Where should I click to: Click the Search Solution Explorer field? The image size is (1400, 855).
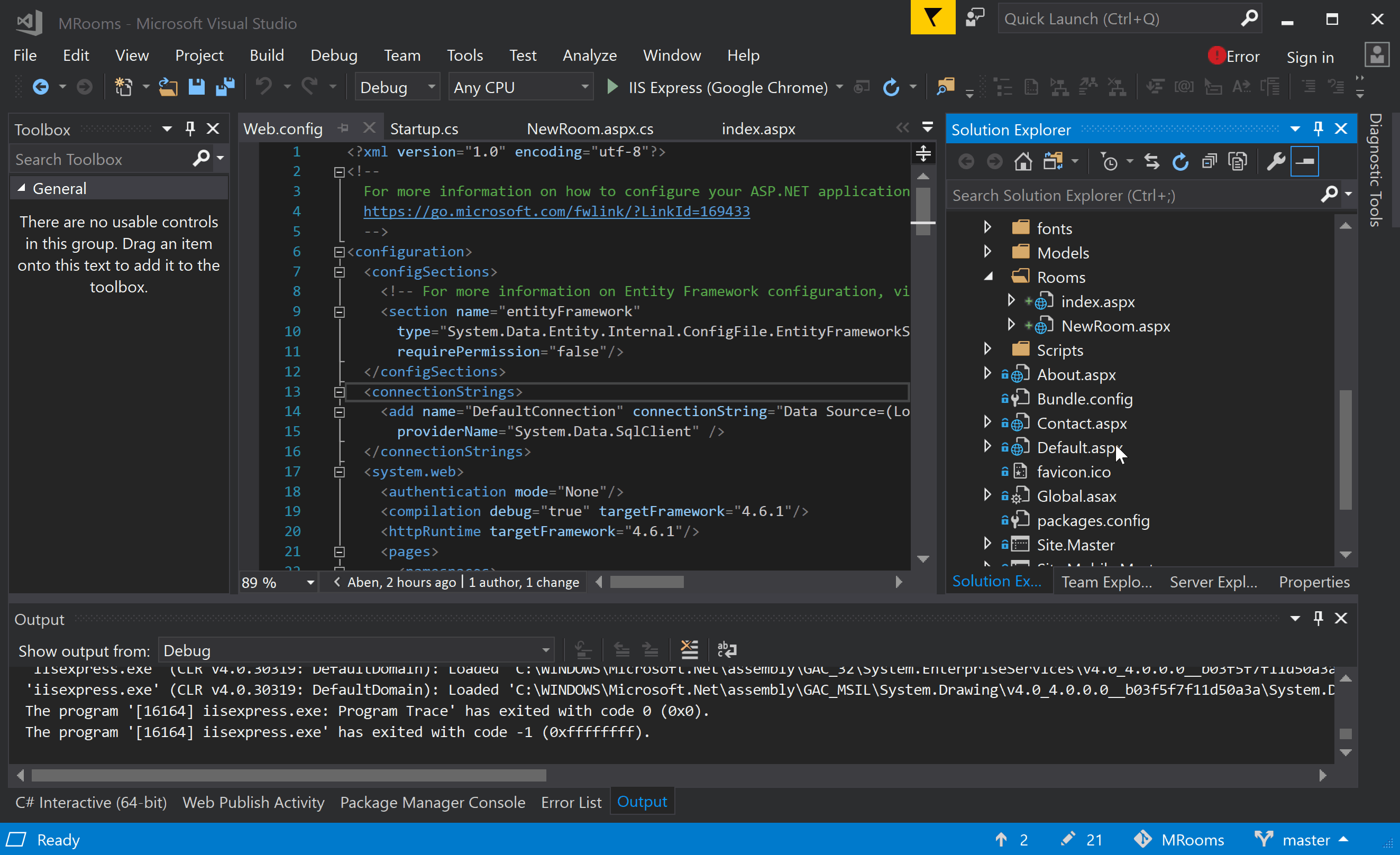click(x=1133, y=196)
